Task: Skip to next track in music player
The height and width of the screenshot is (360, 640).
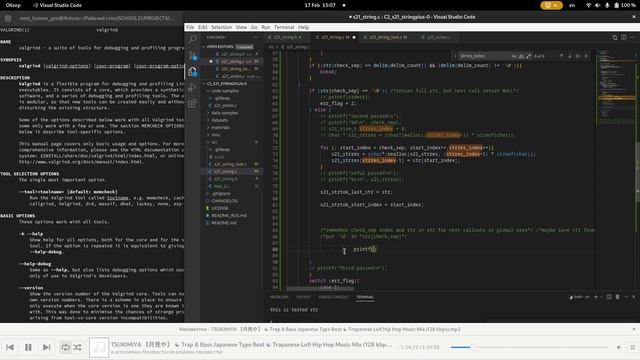Action: click(47, 347)
